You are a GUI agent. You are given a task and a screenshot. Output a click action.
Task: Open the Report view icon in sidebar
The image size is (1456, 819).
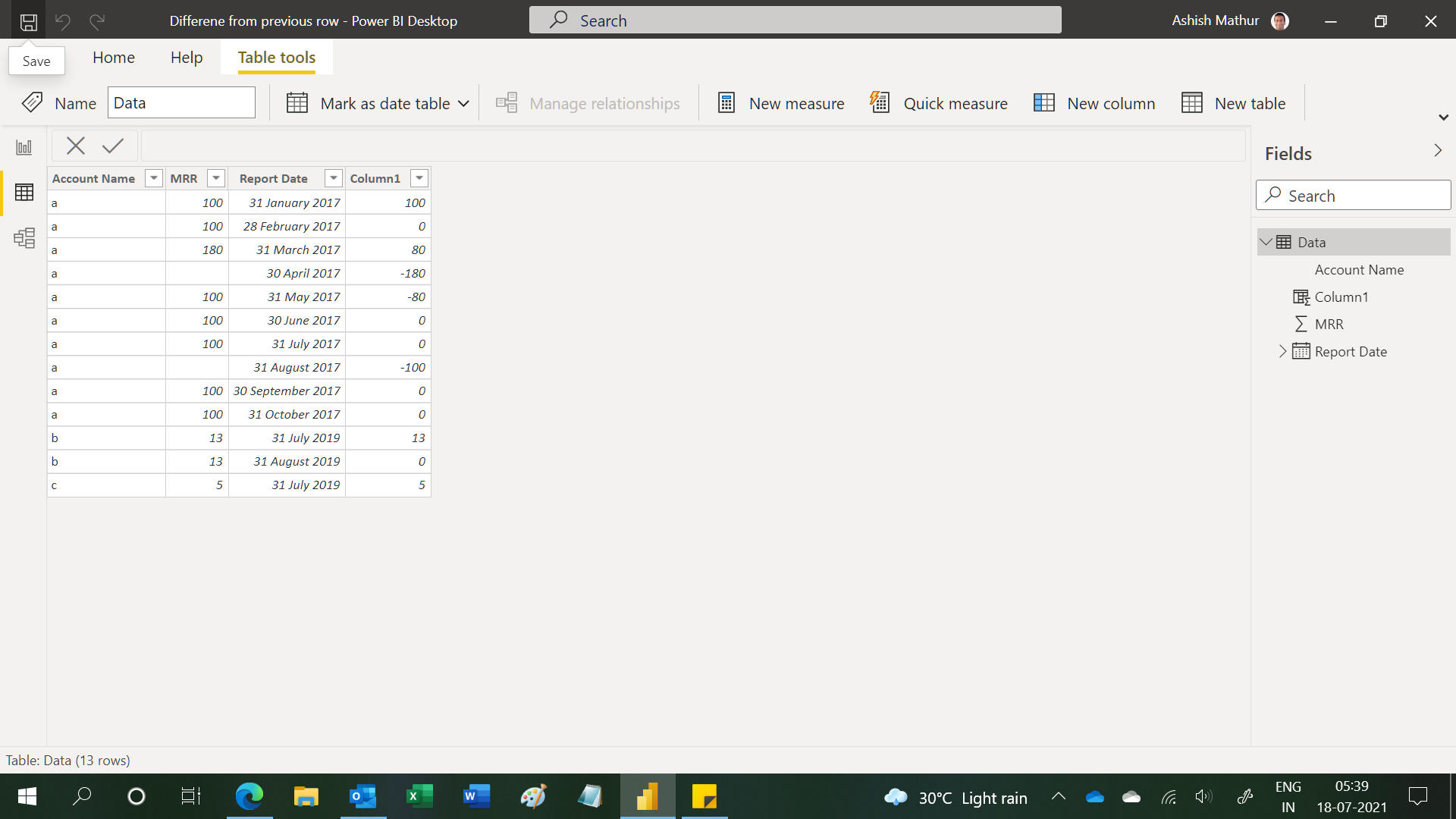[24, 147]
